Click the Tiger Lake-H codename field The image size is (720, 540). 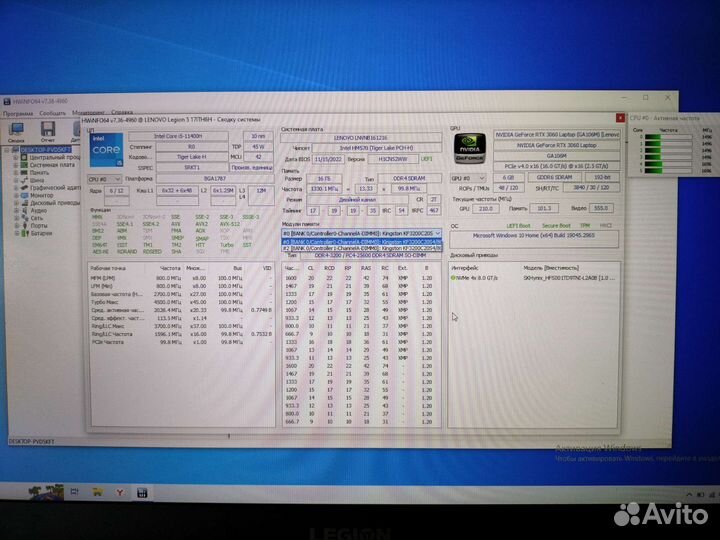(191, 157)
